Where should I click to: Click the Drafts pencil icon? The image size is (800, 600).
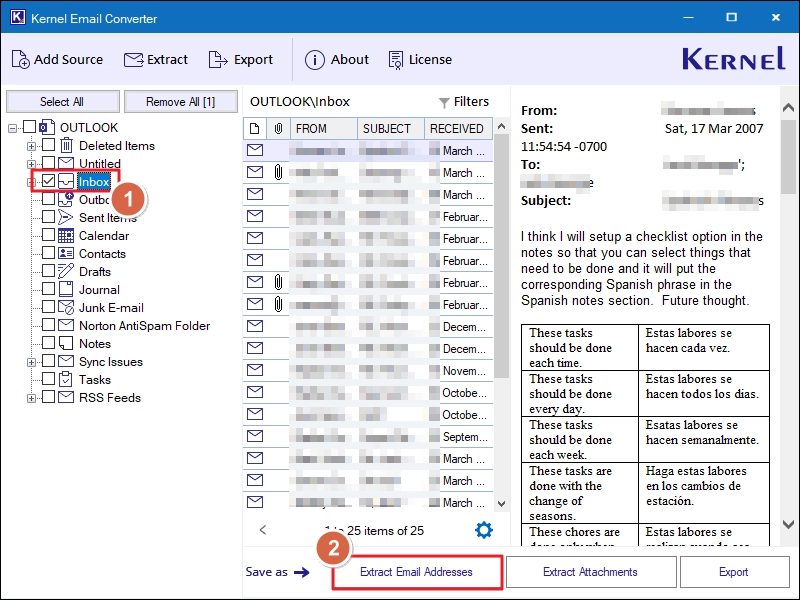(66, 271)
